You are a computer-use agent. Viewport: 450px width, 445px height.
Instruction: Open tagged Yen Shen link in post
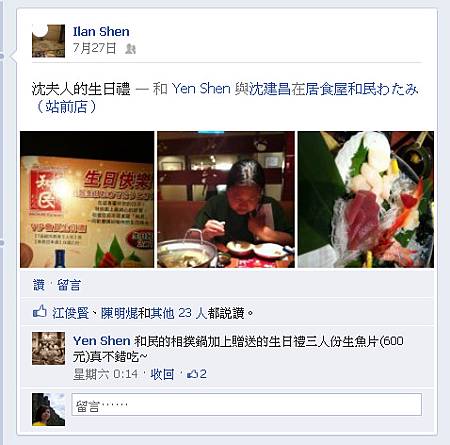pyautogui.click(x=201, y=89)
